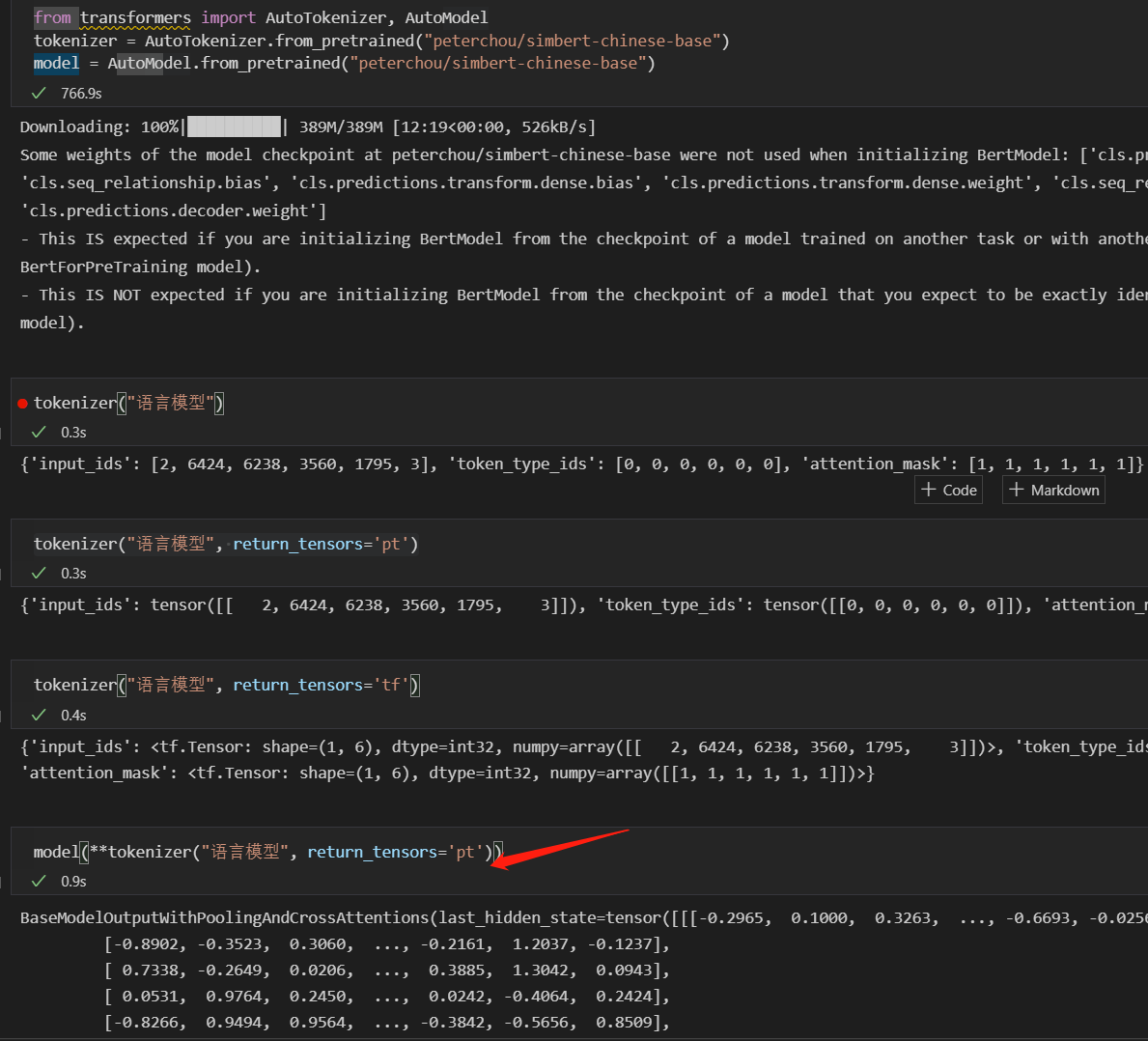Click the highlighted model variable
This screenshot has width=1148, height=1041.
tap(55, 63)
